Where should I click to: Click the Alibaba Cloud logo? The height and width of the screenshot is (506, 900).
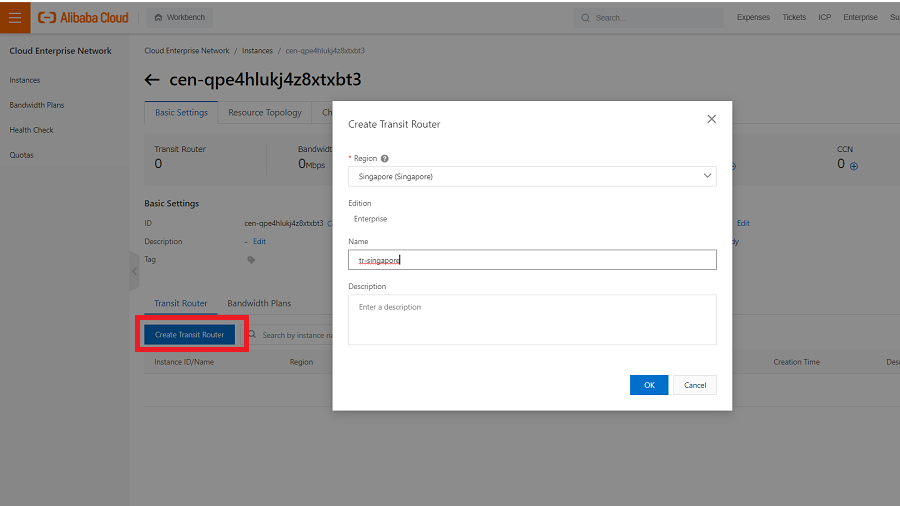click(x=84, y=17)
